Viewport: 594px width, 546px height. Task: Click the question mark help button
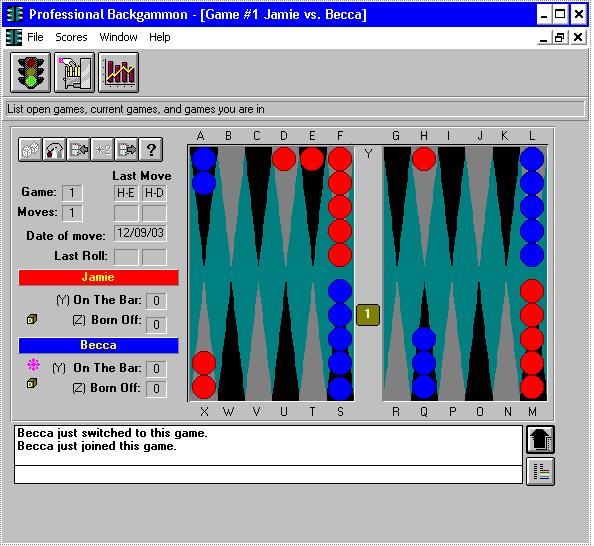point(151,150)
